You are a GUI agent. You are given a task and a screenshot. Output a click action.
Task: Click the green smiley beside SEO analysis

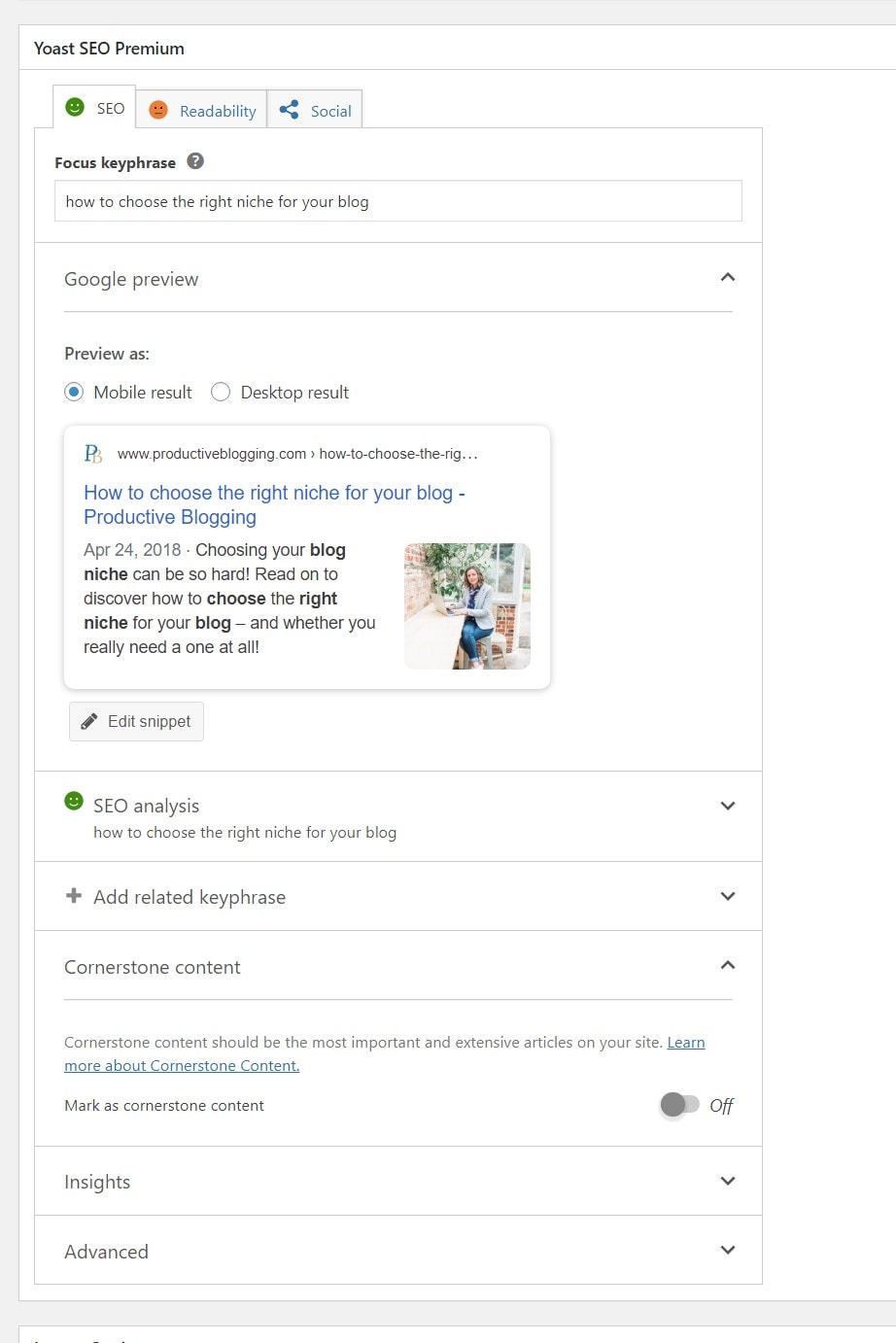(74, 801)
